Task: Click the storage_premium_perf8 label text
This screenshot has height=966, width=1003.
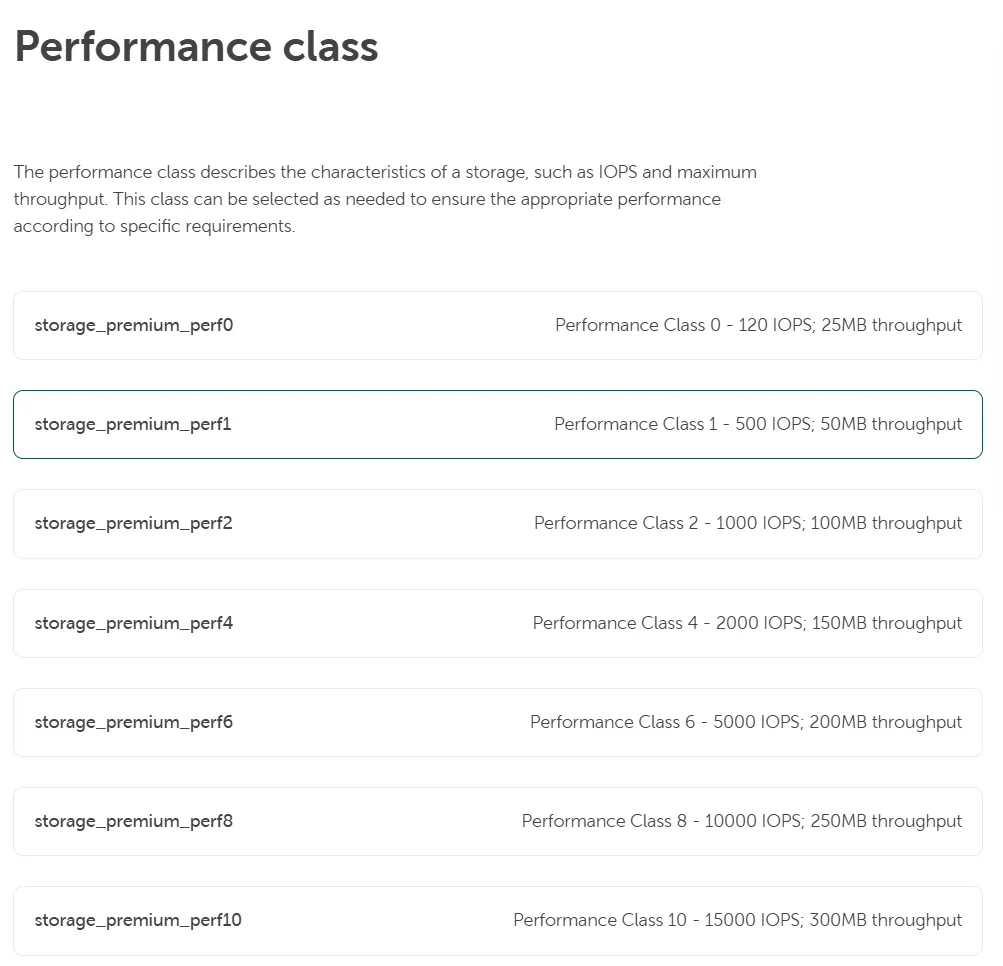Action: 133,820
